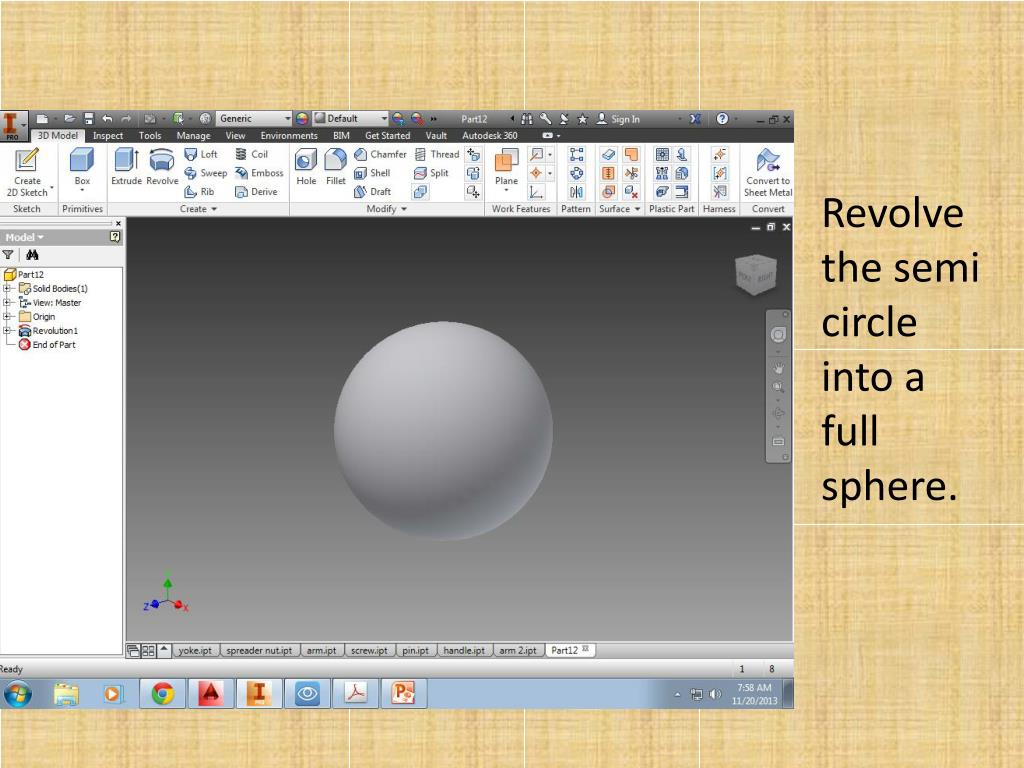The image size is (1024, 768).
Task: Pick the Shell tool
Action: [372, 173]
